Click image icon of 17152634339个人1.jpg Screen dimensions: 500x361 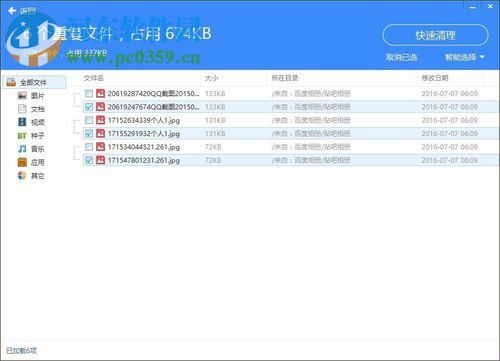tap(100, 120)
